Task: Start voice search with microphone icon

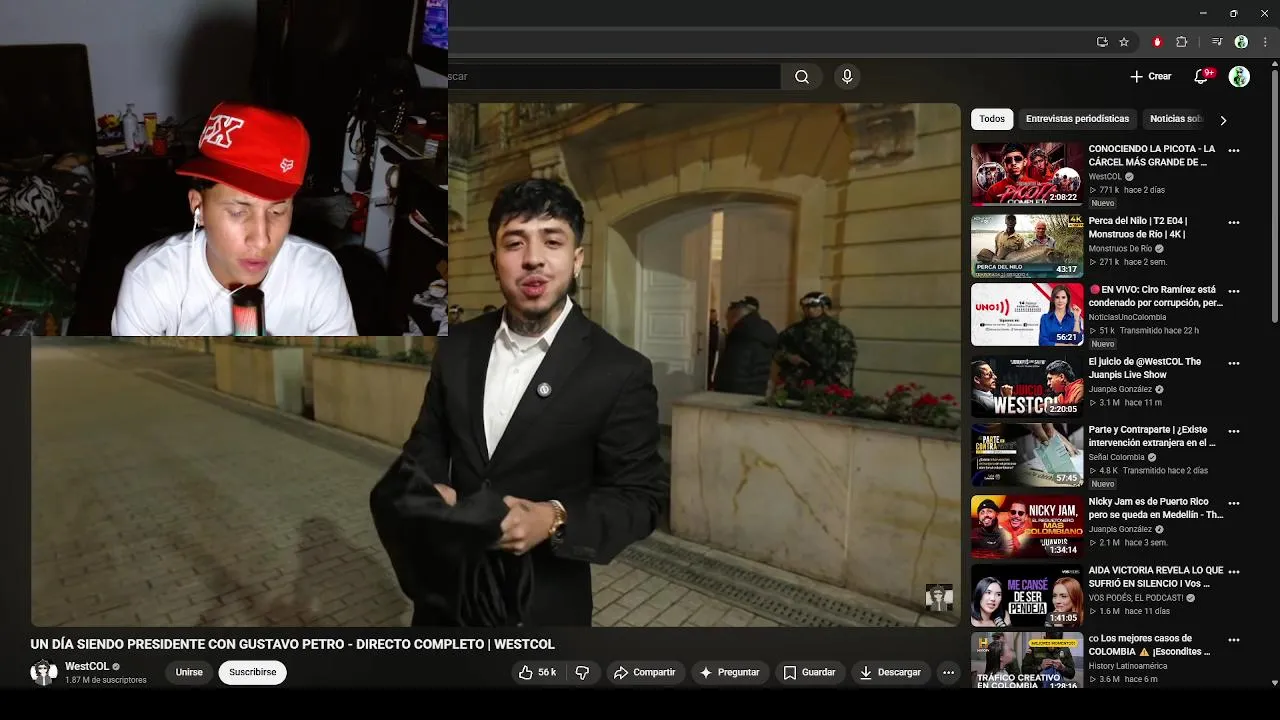Action: 847,77
